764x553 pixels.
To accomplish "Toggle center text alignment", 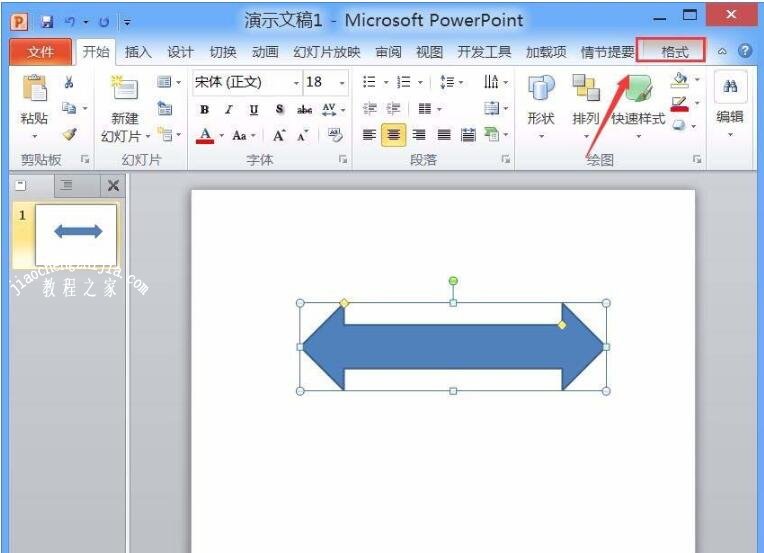I will coord(394,135).
